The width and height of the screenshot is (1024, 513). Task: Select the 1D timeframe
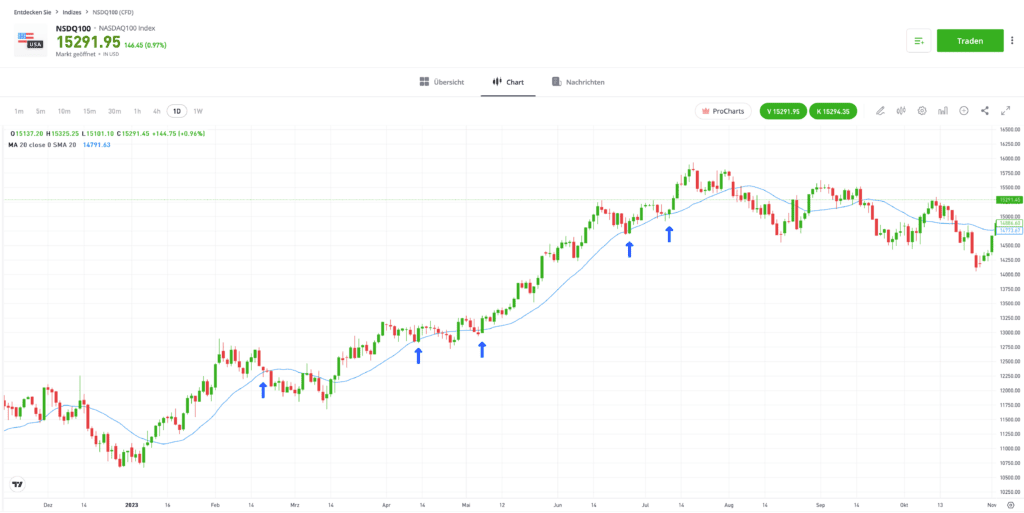point(177,111)
